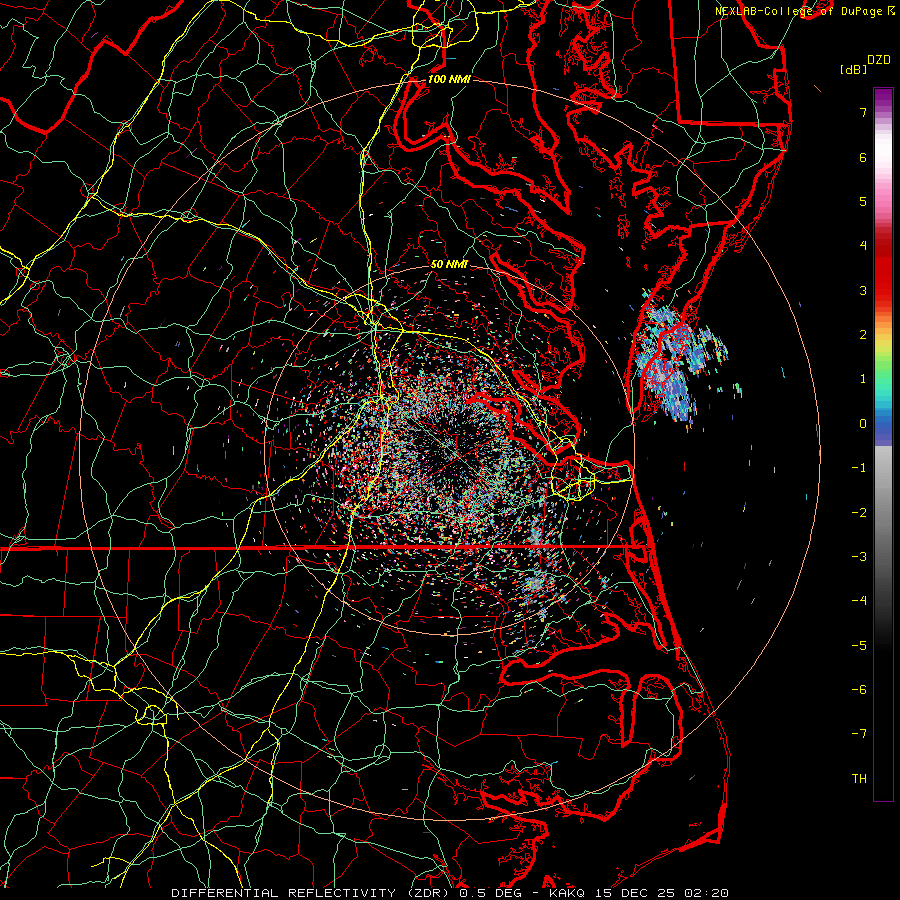Screen dimensions: 900x900
Task: Click the ZDR color scale bar
Action: [883, 444]
